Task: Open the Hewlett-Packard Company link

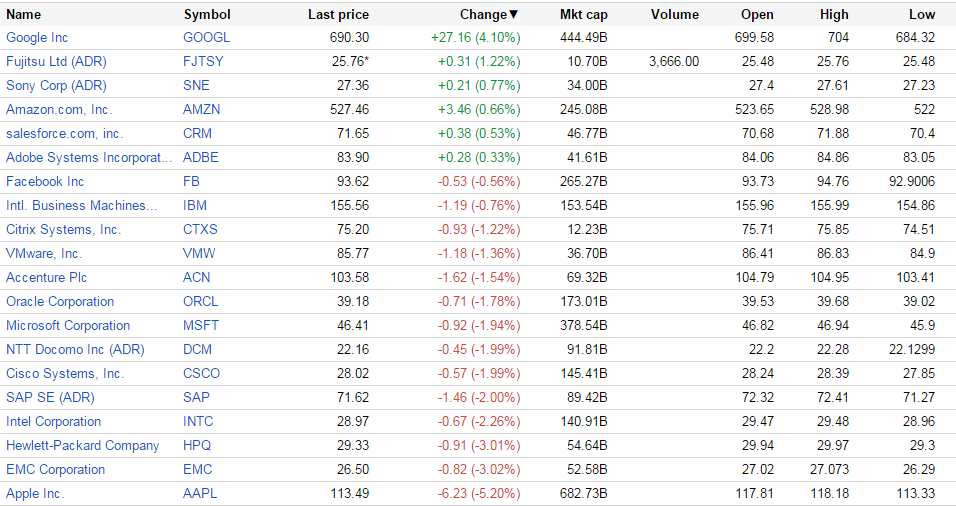Action: click(82, 445)
